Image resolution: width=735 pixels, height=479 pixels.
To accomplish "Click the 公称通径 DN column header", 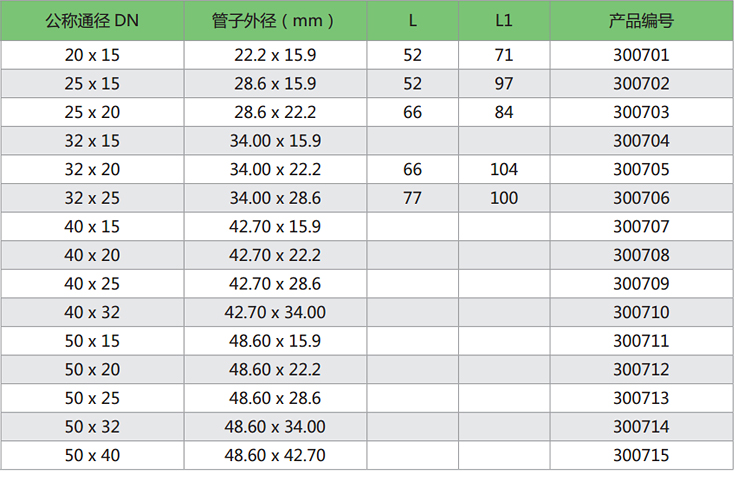I will tap(92, 20).
